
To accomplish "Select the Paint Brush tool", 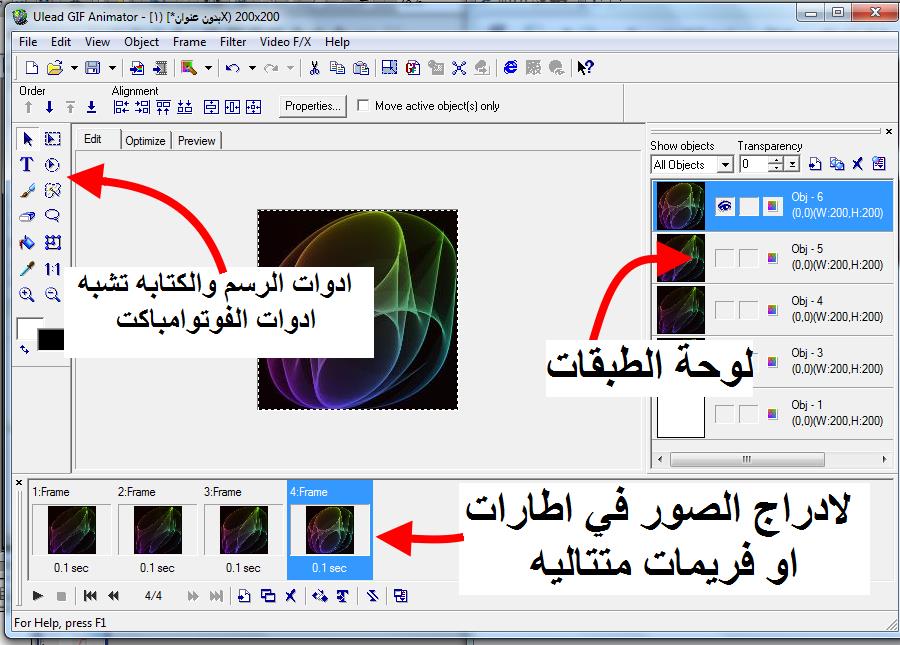I will click(x=27, y=190).
